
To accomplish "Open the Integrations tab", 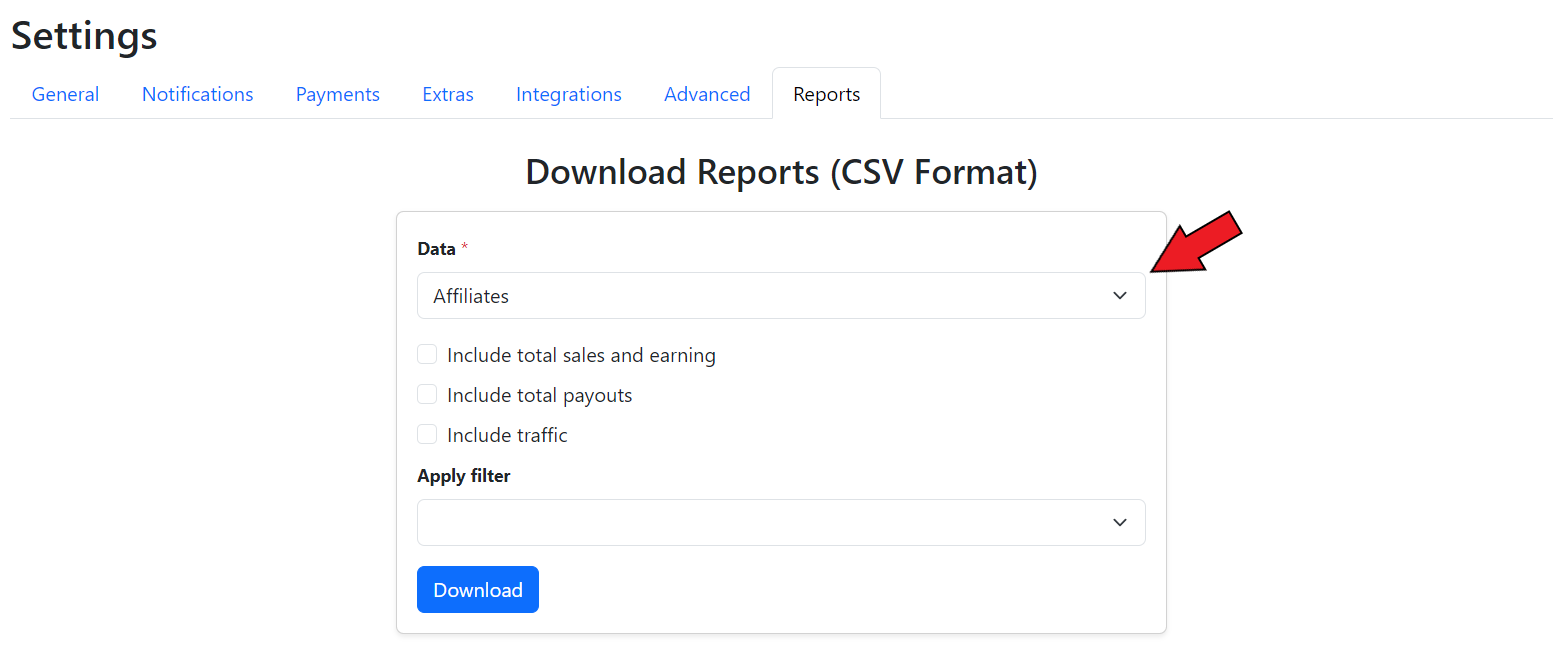I will coord(568,94).
